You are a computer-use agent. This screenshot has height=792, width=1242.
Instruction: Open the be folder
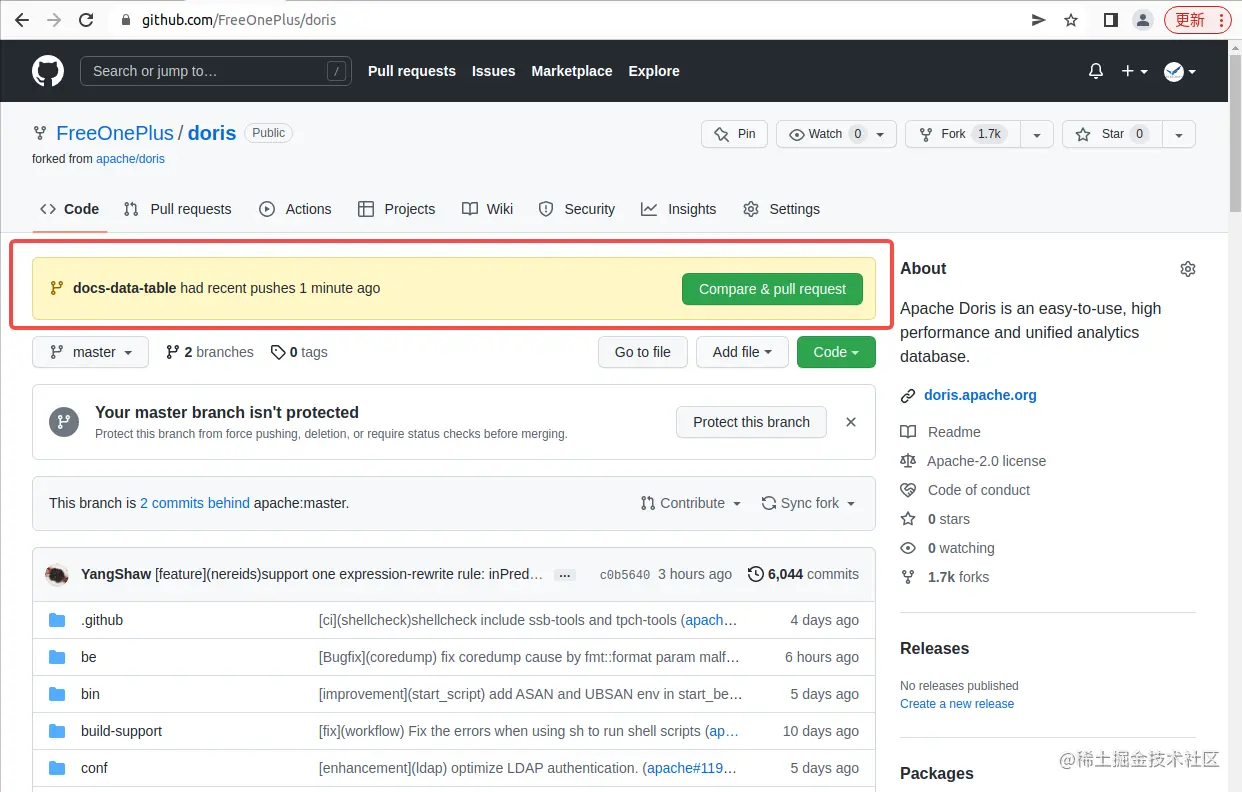[x=89, y=657]
